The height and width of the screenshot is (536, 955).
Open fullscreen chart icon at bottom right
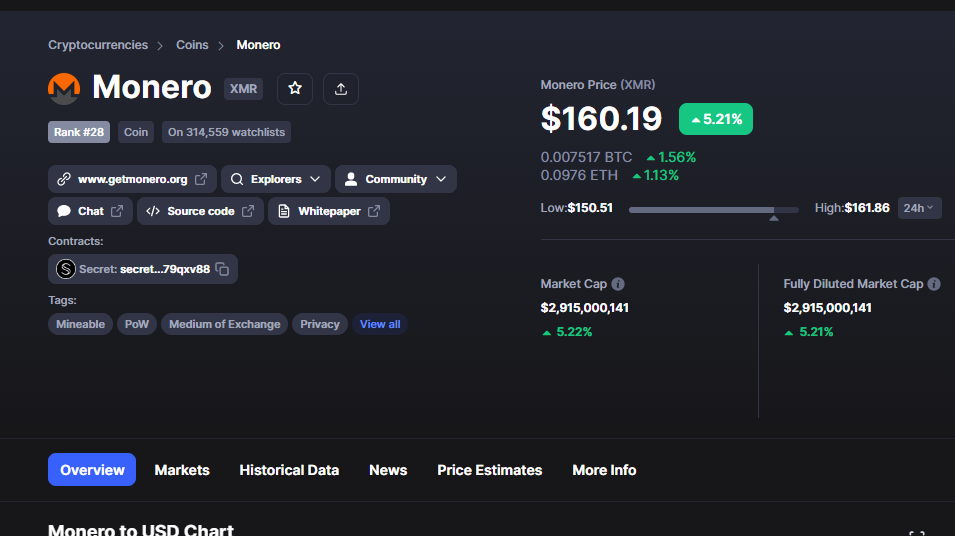point(917,533)
